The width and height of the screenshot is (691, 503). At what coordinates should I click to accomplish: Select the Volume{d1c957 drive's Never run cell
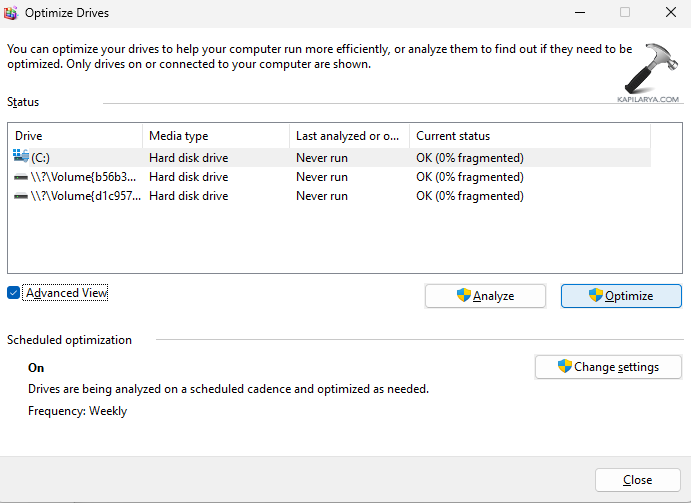[x=322, y=196]
